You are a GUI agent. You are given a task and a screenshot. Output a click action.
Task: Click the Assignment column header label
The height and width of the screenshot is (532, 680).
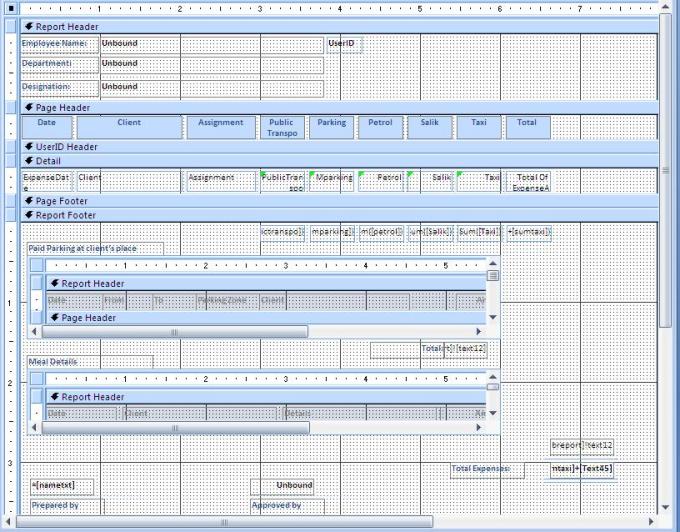click(221, 127)
